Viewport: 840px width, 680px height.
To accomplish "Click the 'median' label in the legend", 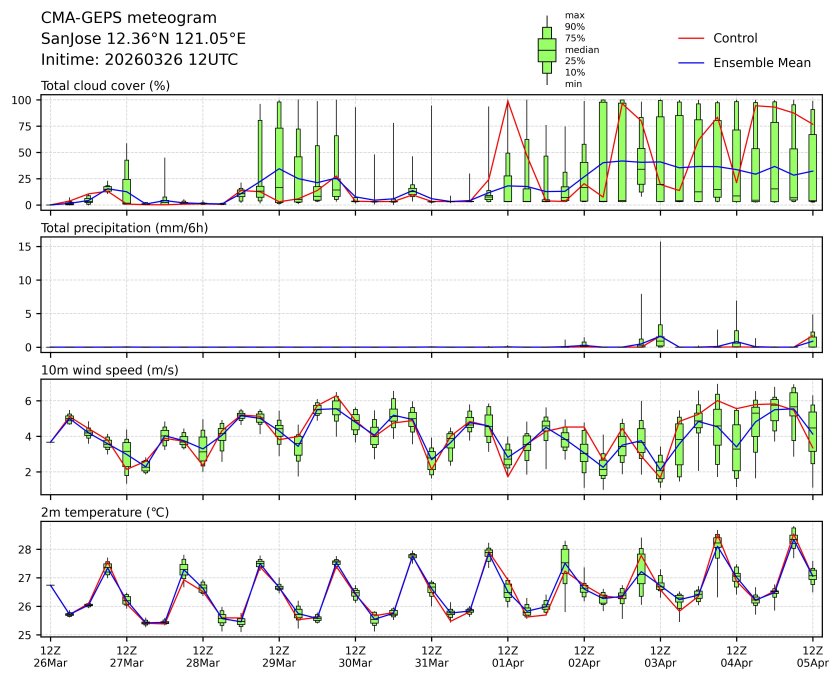I will pos(581,49).
